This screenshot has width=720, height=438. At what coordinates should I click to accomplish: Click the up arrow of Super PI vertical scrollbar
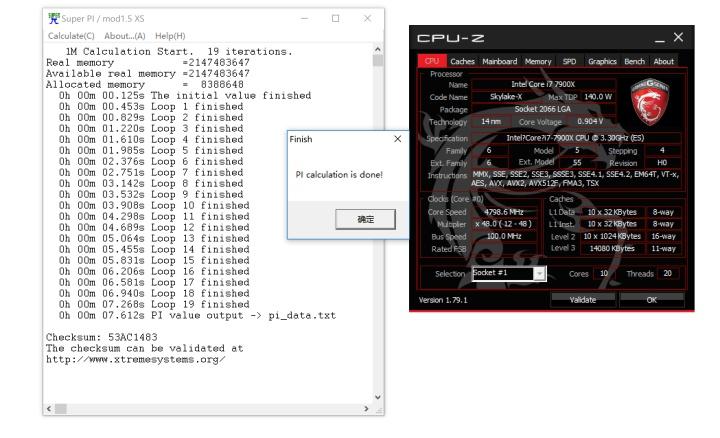pyautogui.click(x=377, y=49)
